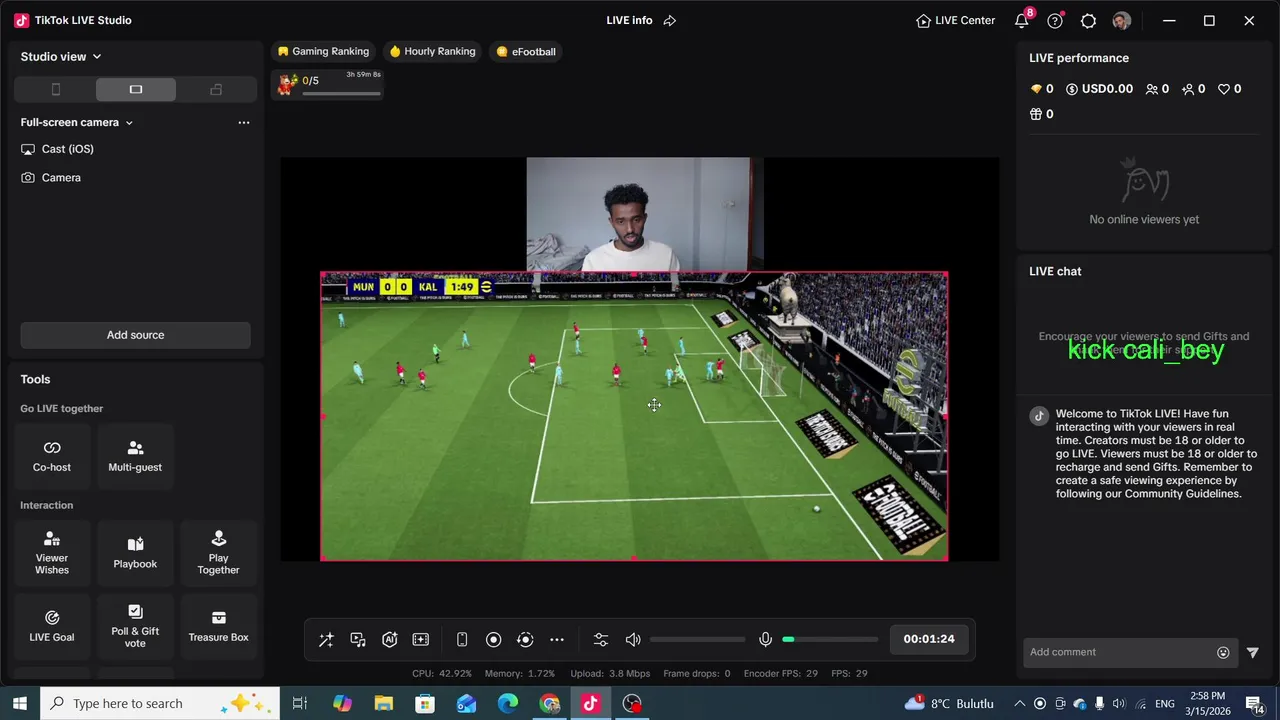Click the viewer wishes character icon
The width and height of the screenshot is (1280, 720).
click(287, 85)
